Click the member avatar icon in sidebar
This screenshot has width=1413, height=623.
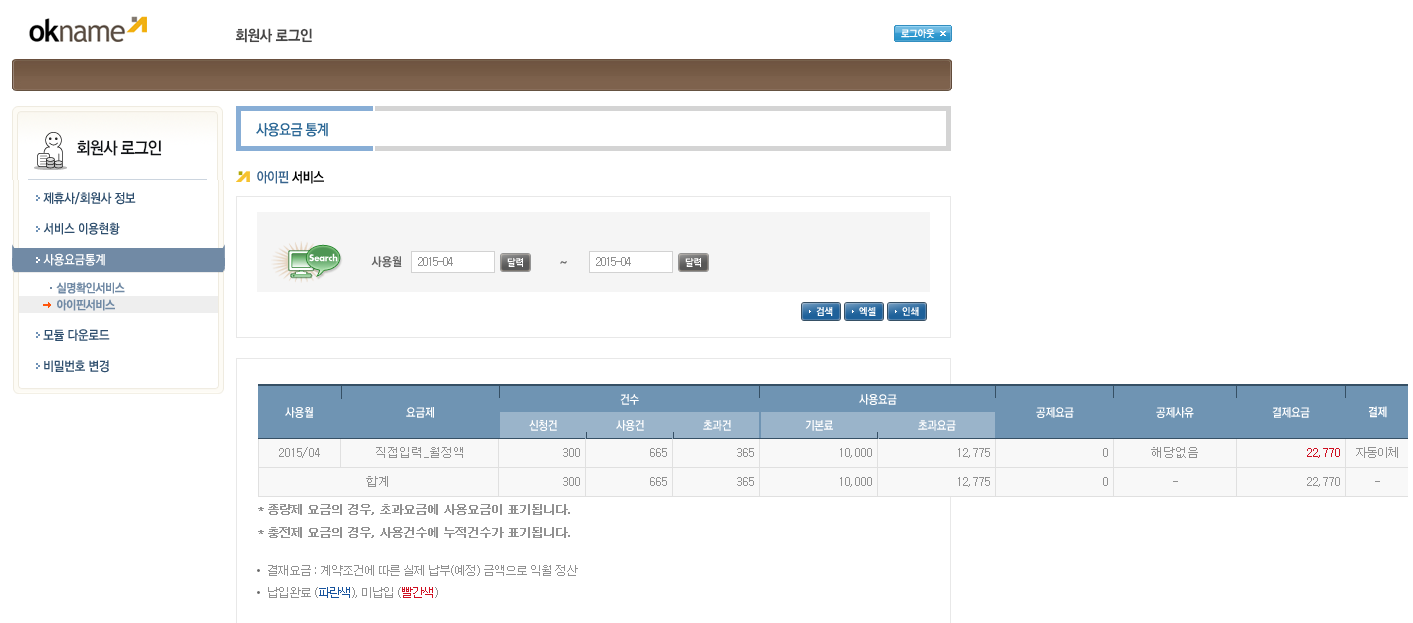pyautogui.click(x=51, y=150)
